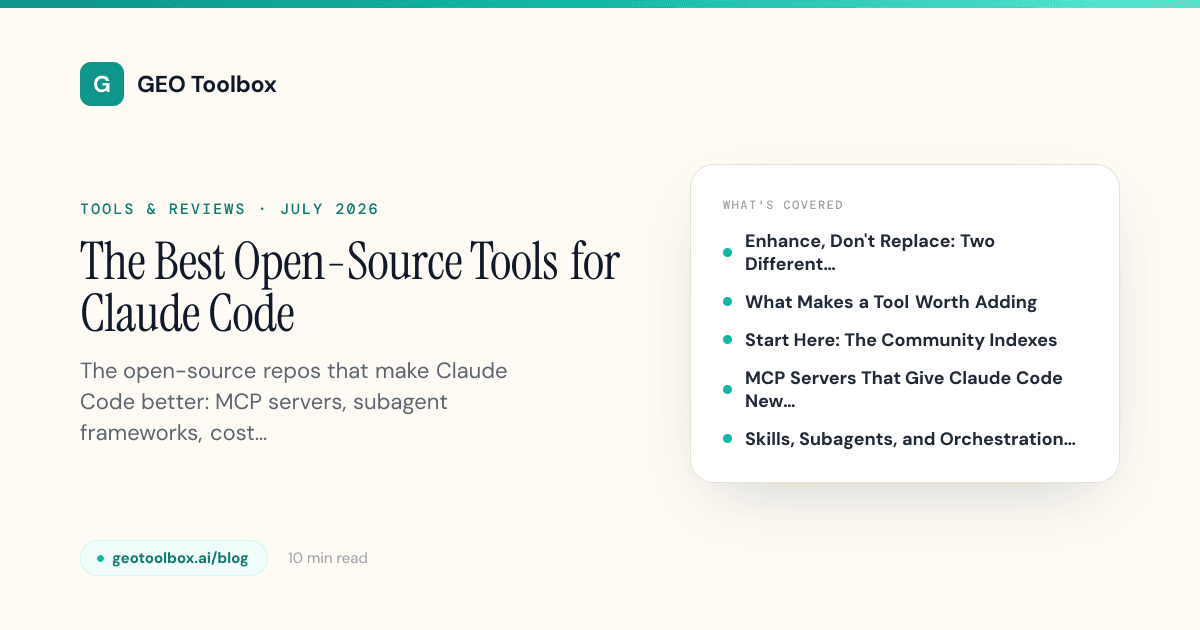Image resolution: width=1200 pixels, height=630 pixels.
Task: Click the TOOLS & REVIEWS · JULY 2026 label
Action: 230,209
